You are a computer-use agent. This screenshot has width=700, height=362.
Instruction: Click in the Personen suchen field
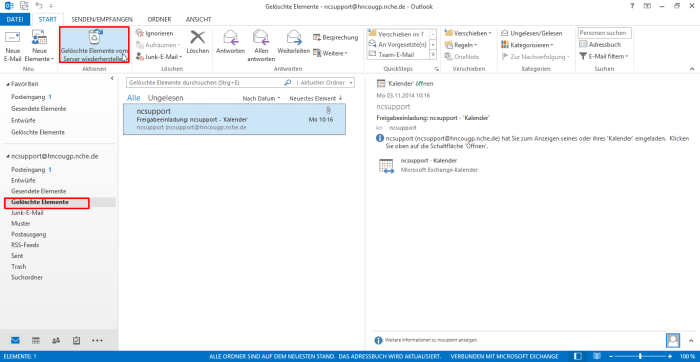pos(604,33)
